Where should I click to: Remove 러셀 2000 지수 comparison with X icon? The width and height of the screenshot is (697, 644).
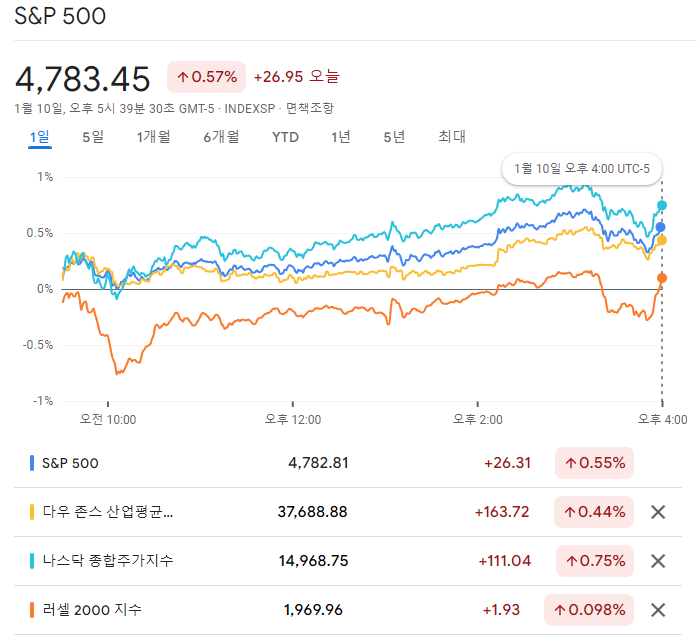pos(658,610)
